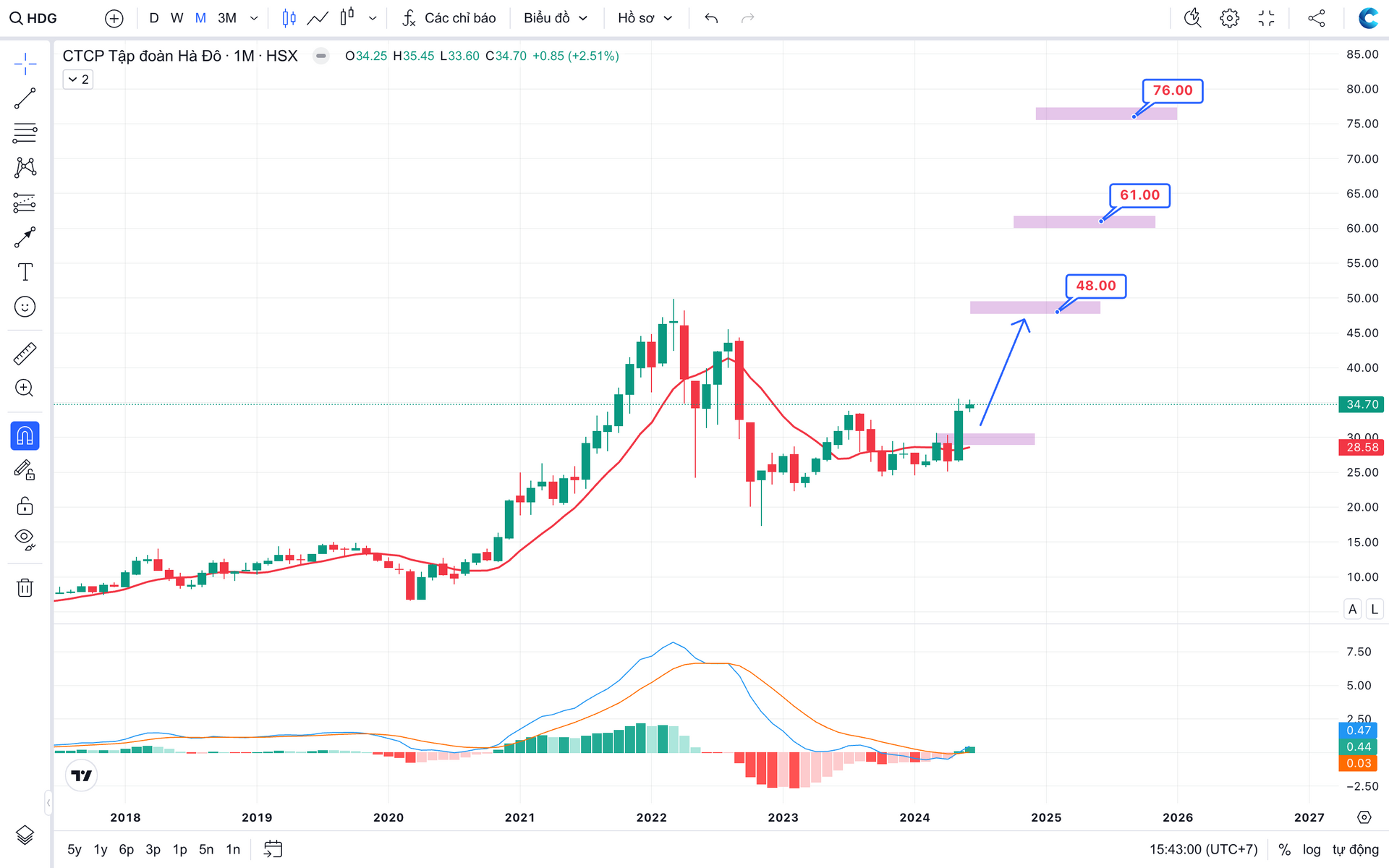The image size is (1389, 868).
Task: Toggle hide all drawings eye icon
Action: tap(25, 540)
